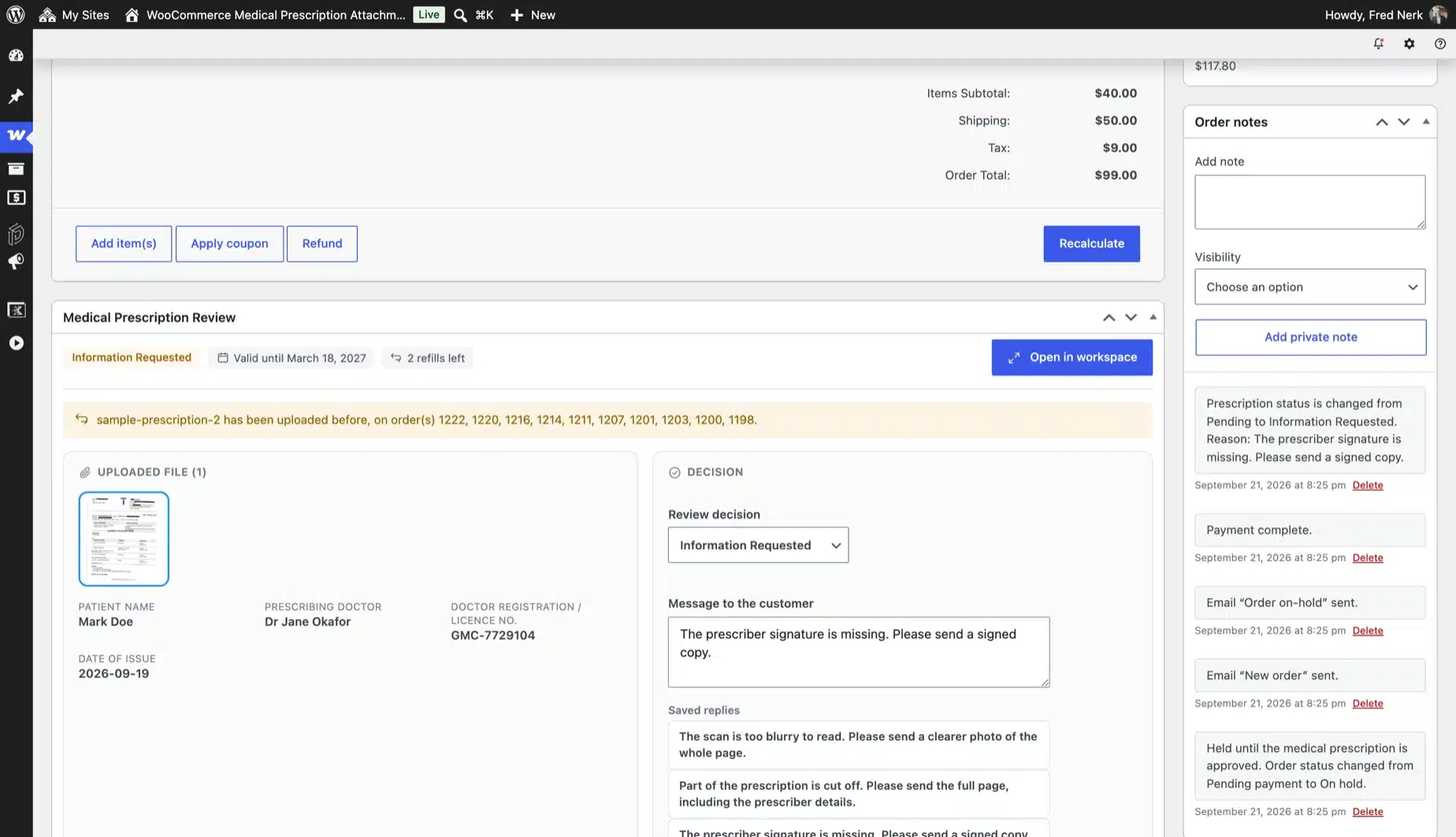Click the K-logo plugin icon in sidebar
This screenshot has width=1456, height=837.
[x=16, y=310]
